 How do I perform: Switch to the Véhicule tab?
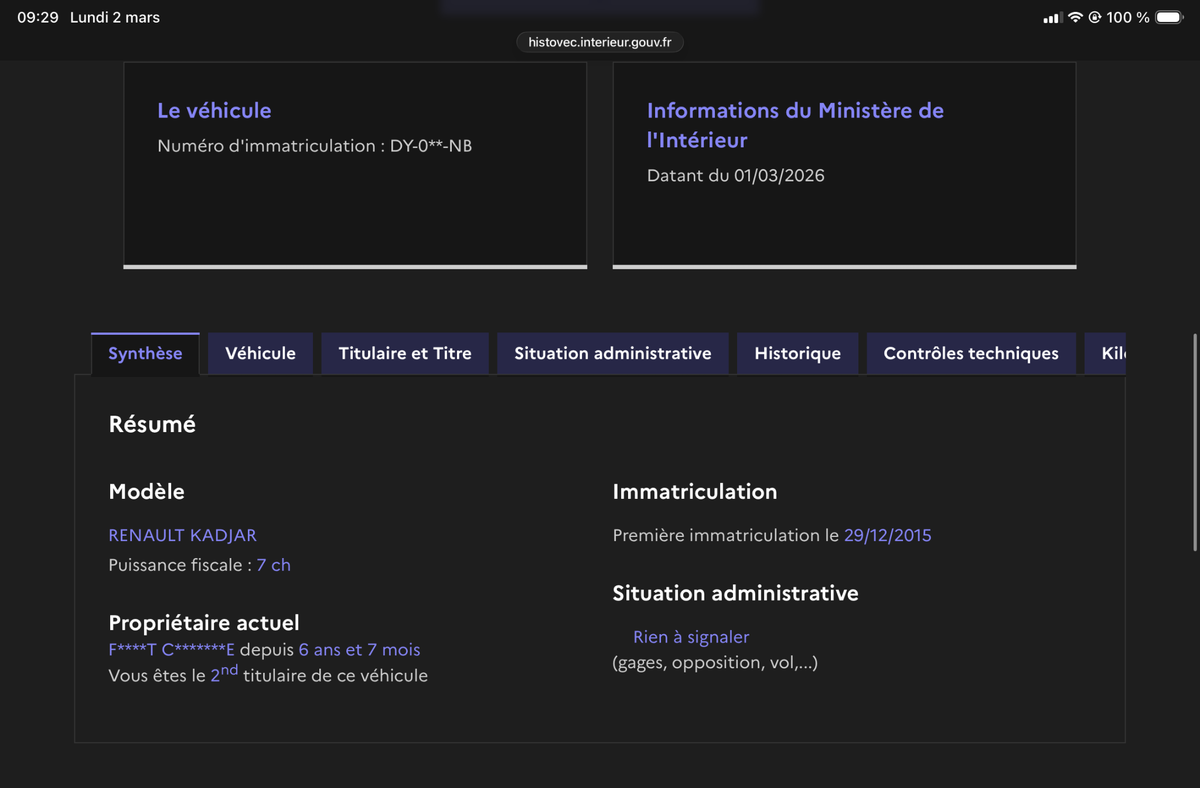[260, 354]
